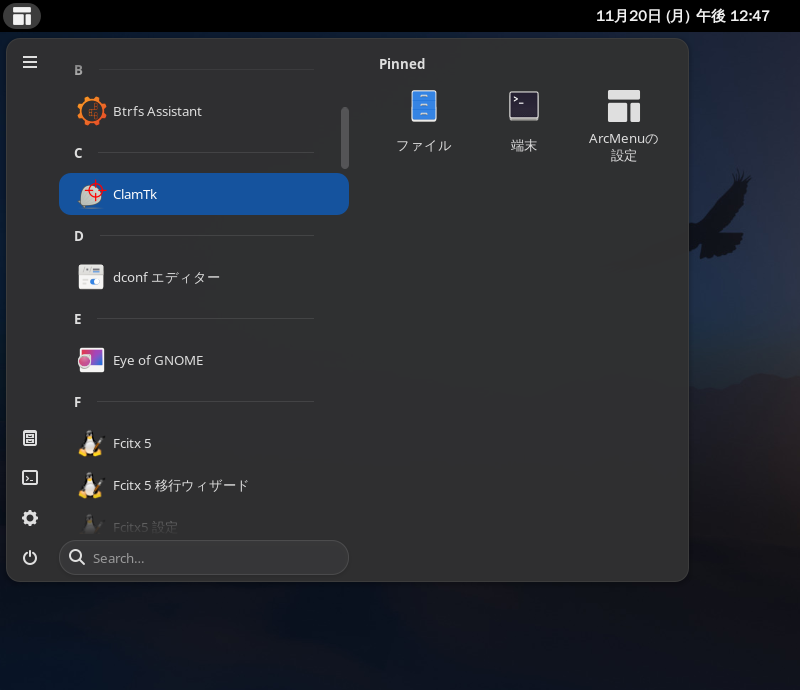Click the E section letter header
This screenshot has height=690, width=800.
point(78,319)
